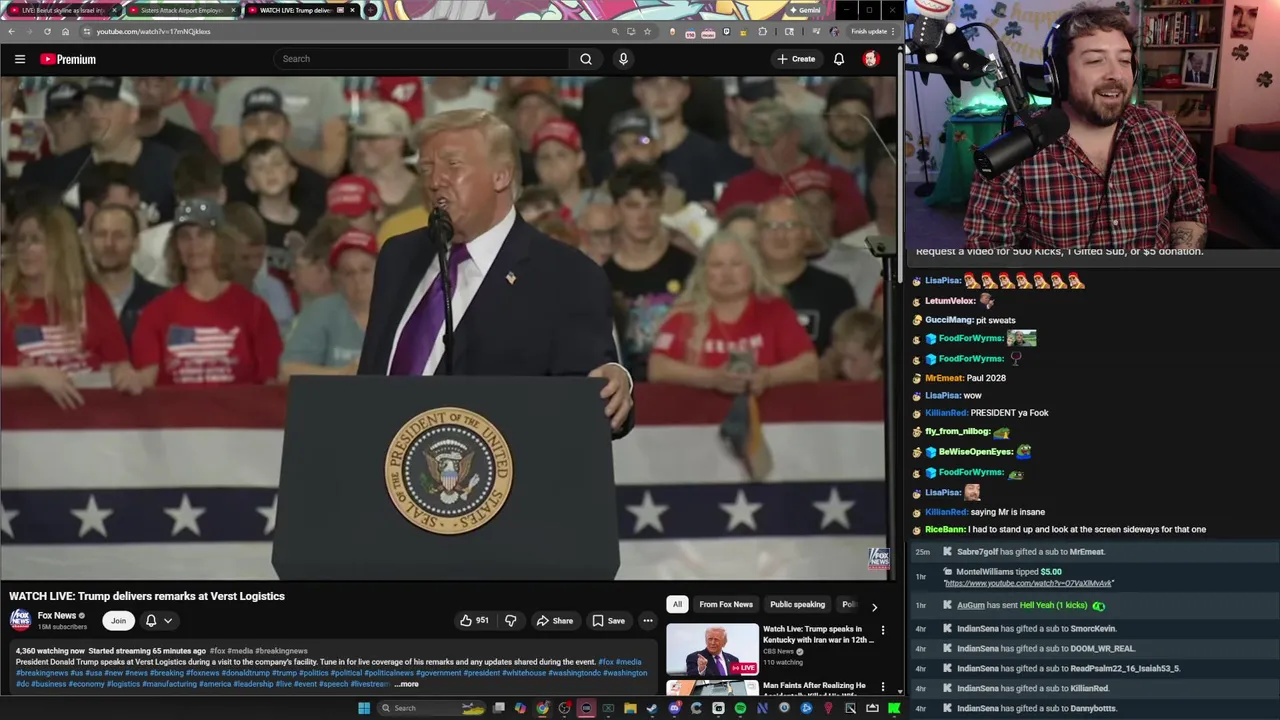1280x720 pixels.
Task: Open Kick app at taskbar end
Action: pos(894,708)
